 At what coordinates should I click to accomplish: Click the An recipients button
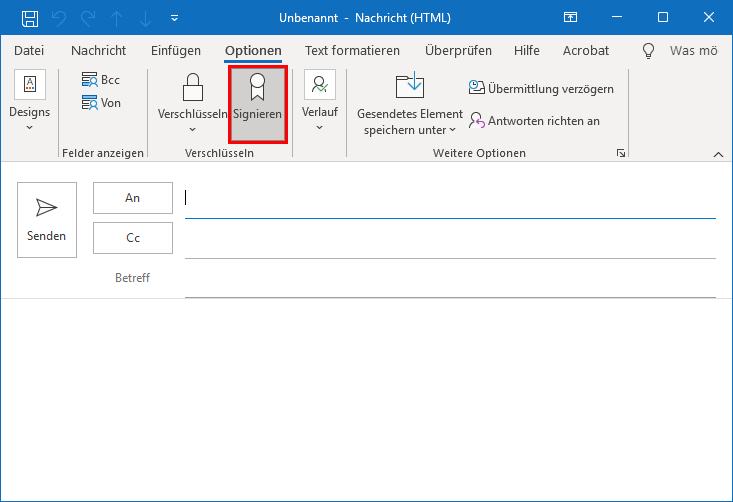(x=133, y=198)
